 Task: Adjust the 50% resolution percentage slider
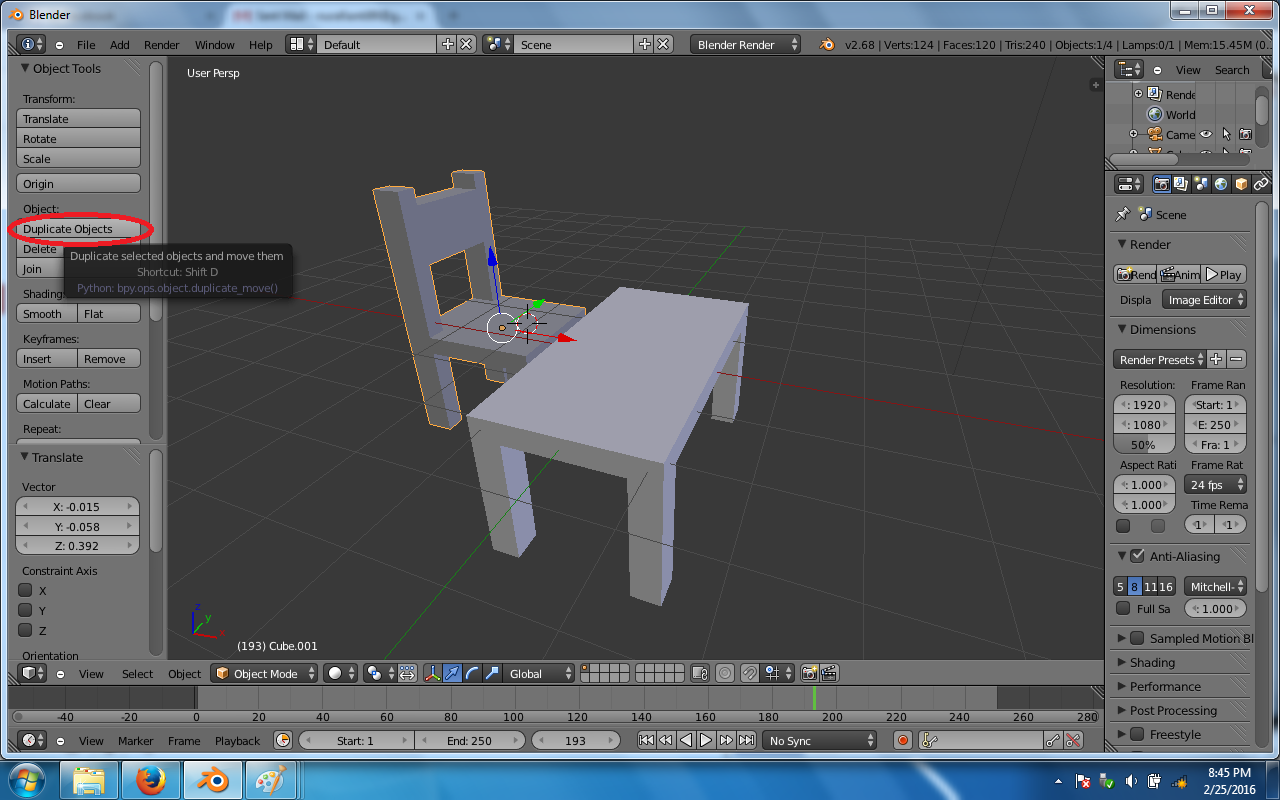(1144, 445)
